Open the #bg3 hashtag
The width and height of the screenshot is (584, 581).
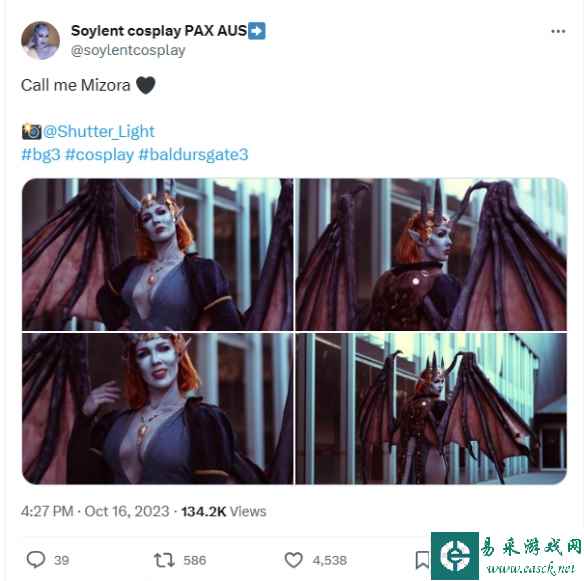point(41,154)
